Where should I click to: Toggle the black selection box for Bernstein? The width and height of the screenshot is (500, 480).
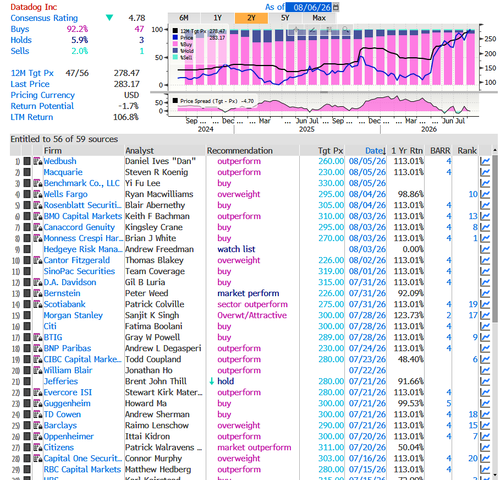[27, 293]
